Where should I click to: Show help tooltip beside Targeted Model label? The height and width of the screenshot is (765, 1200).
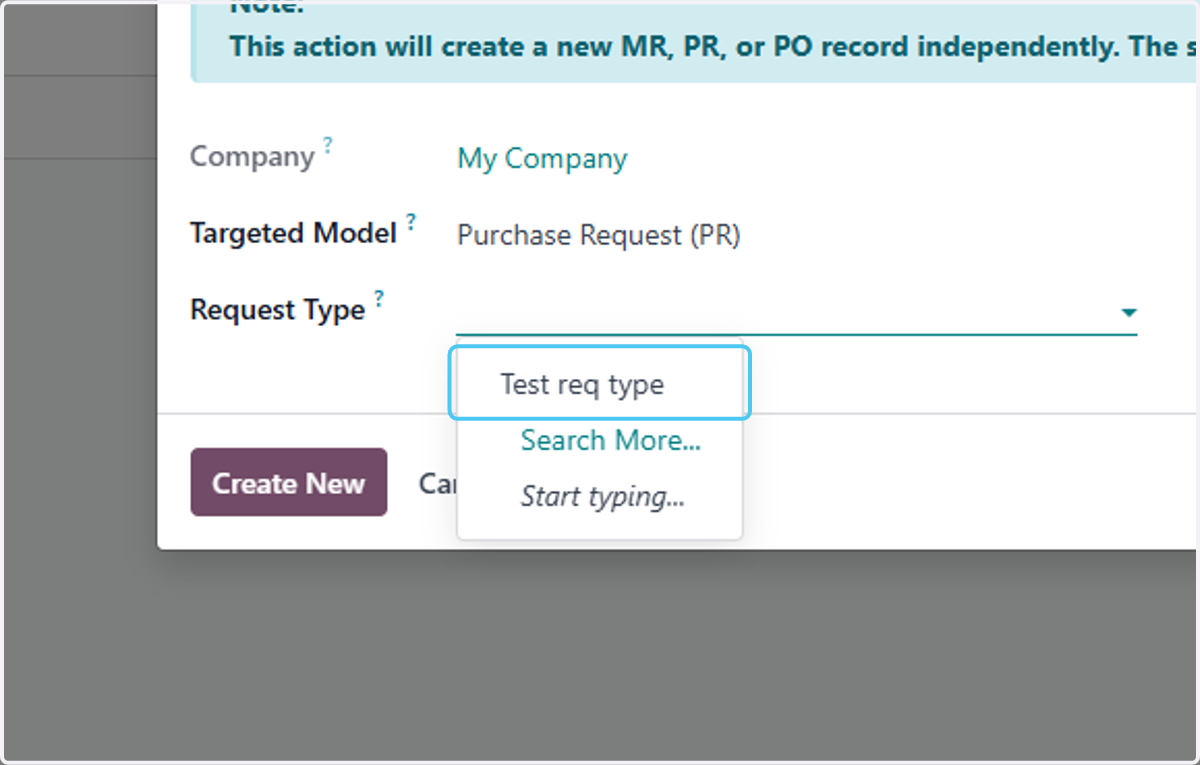tap(411, 222)
